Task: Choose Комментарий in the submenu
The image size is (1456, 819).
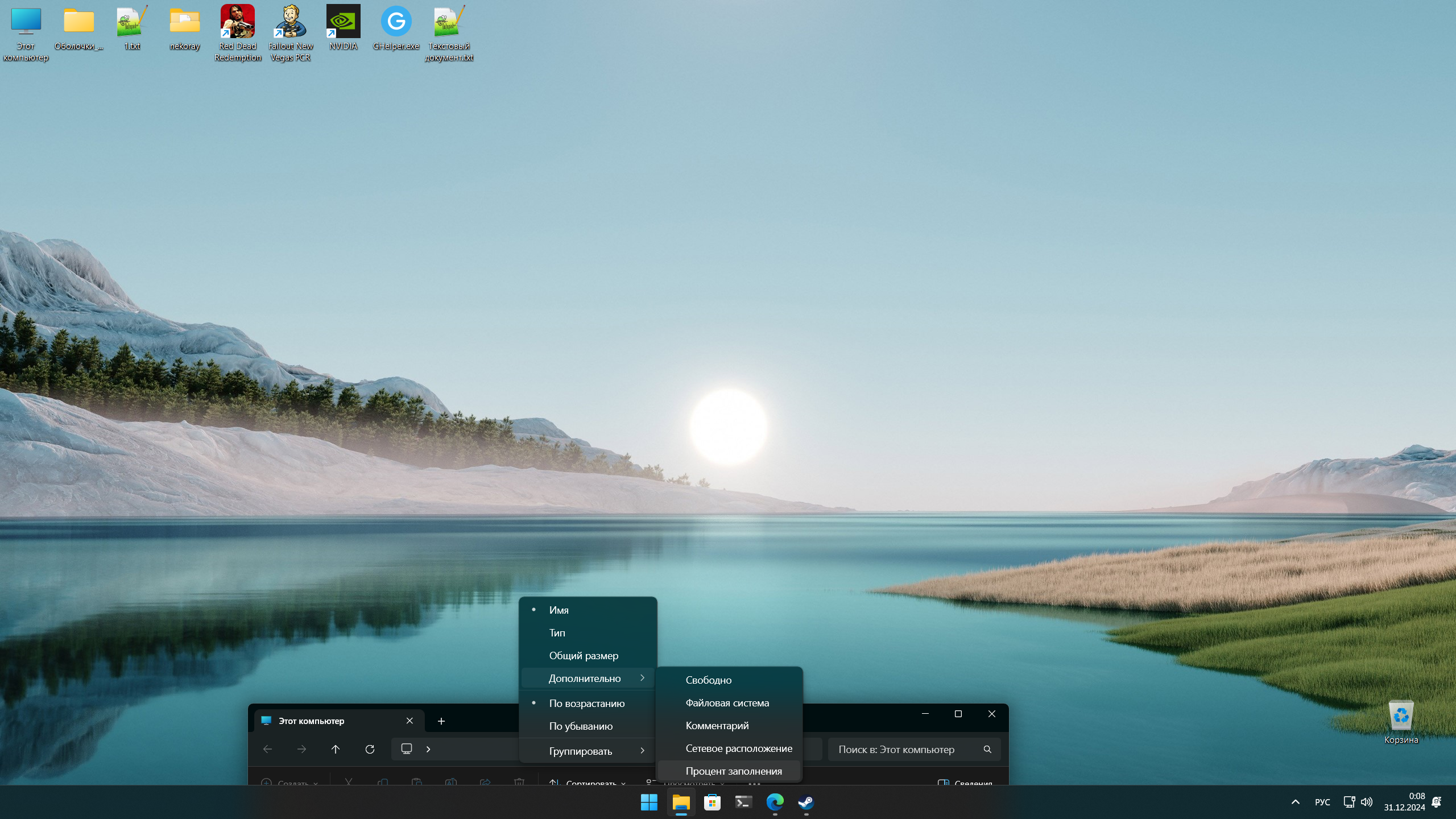Action: (729, 725)
